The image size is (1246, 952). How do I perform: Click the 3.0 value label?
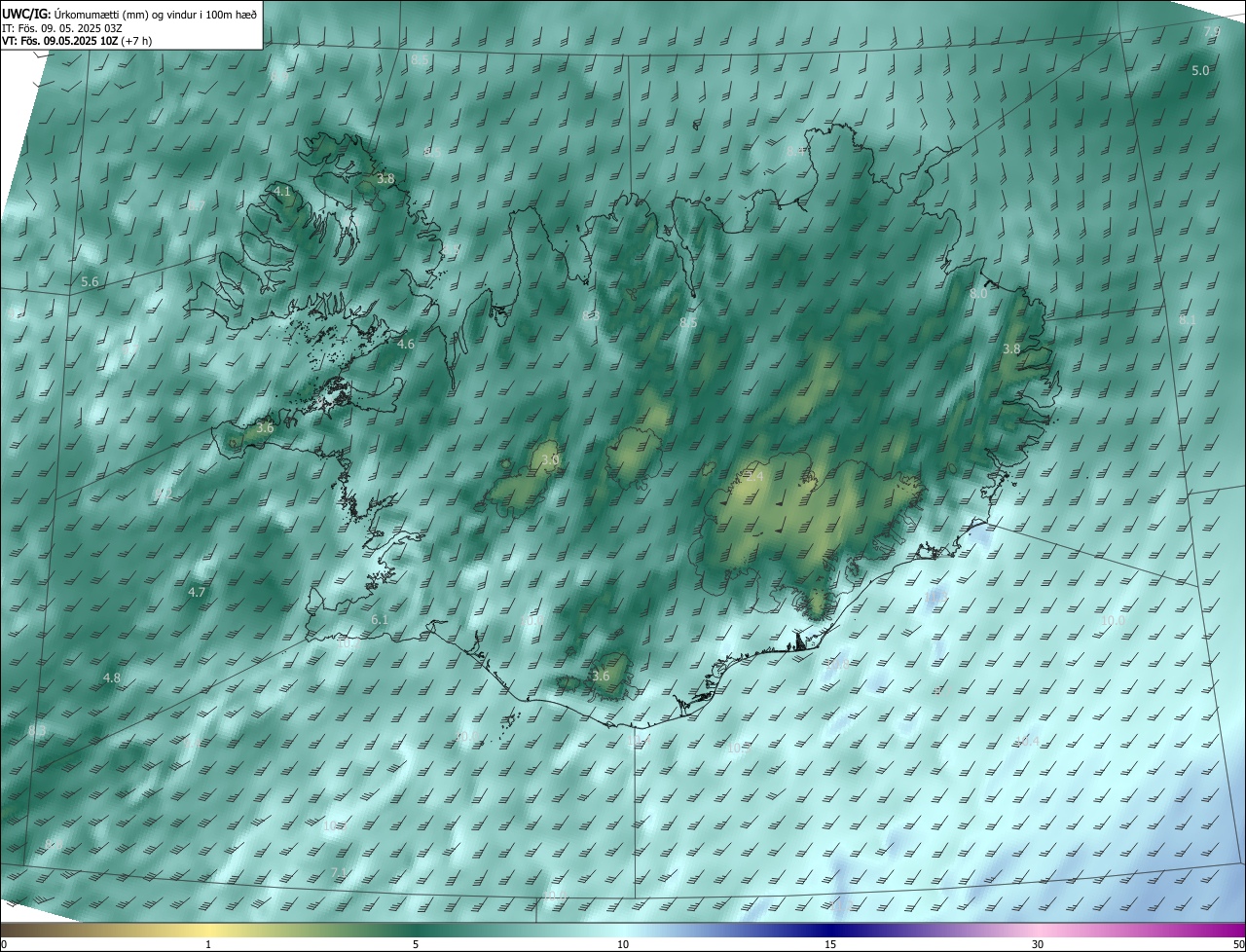coord(550,459)
